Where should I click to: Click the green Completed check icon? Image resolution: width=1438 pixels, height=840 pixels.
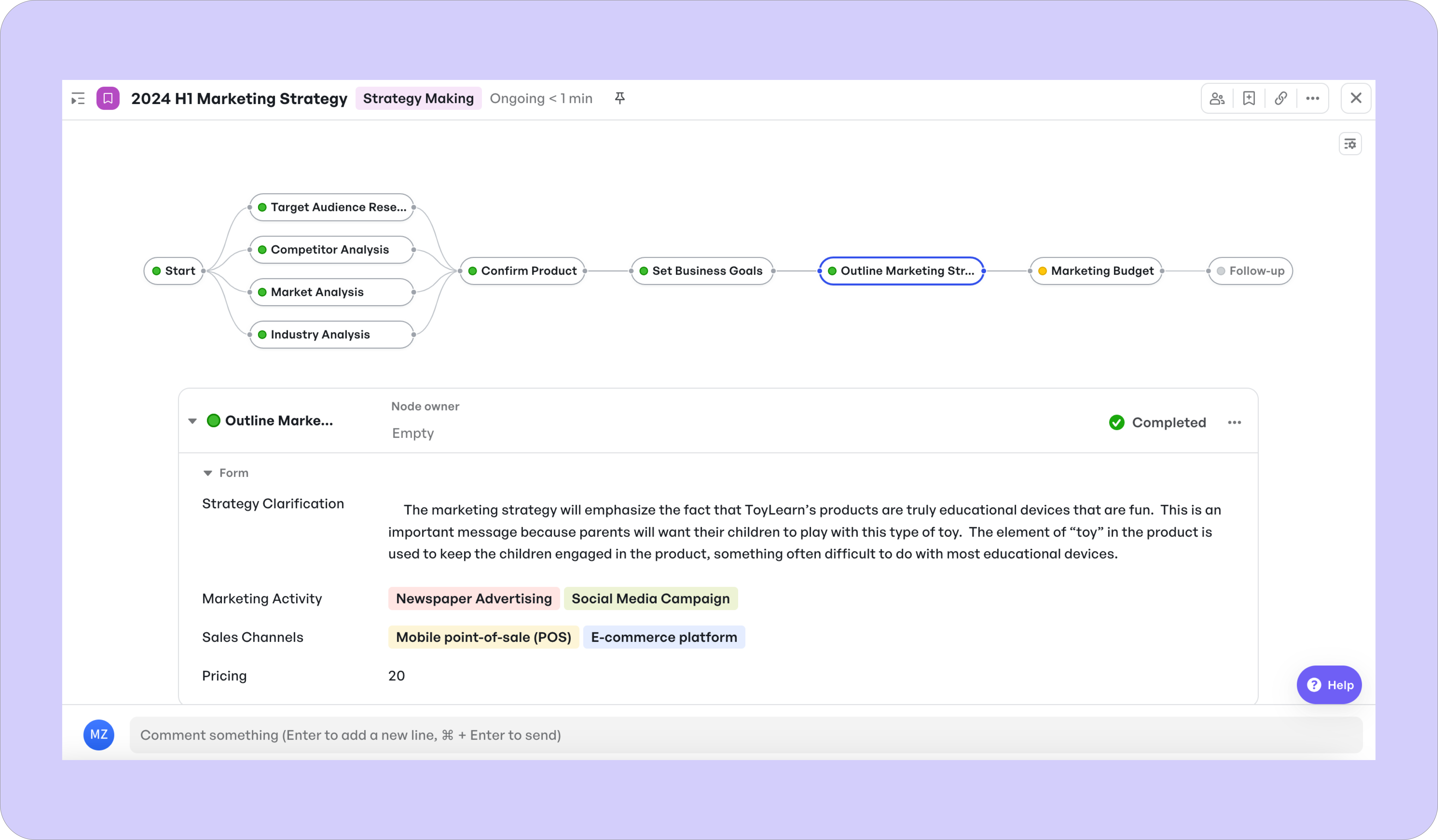[x=1117, y=422]
